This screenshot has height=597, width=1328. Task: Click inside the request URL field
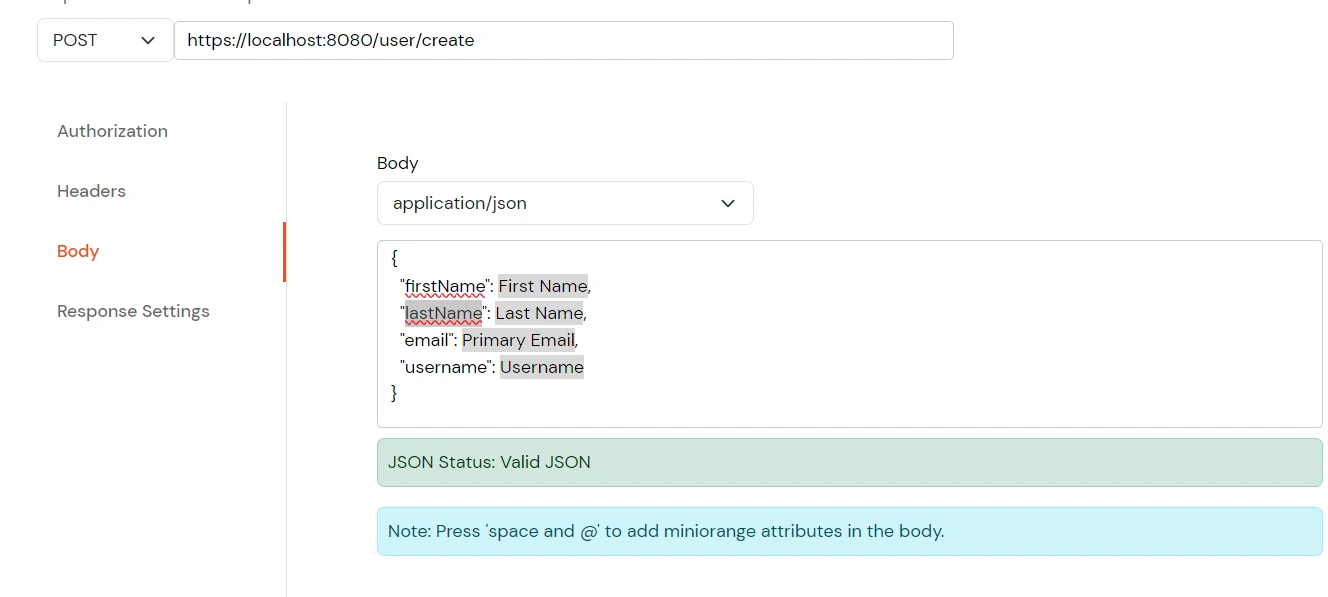[564, 40]
